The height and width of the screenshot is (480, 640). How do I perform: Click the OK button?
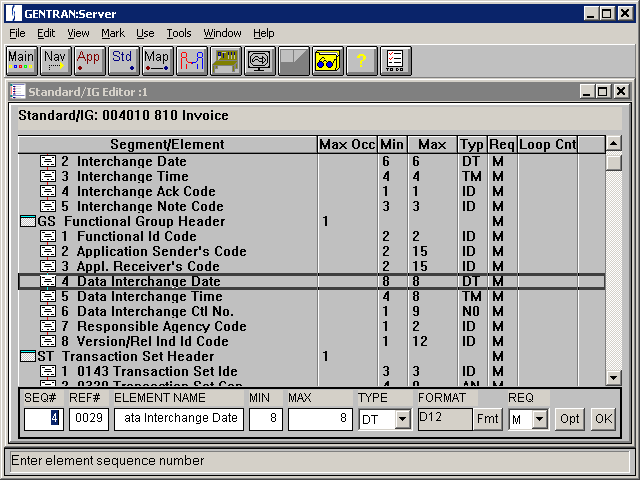(x=604, y=419)
